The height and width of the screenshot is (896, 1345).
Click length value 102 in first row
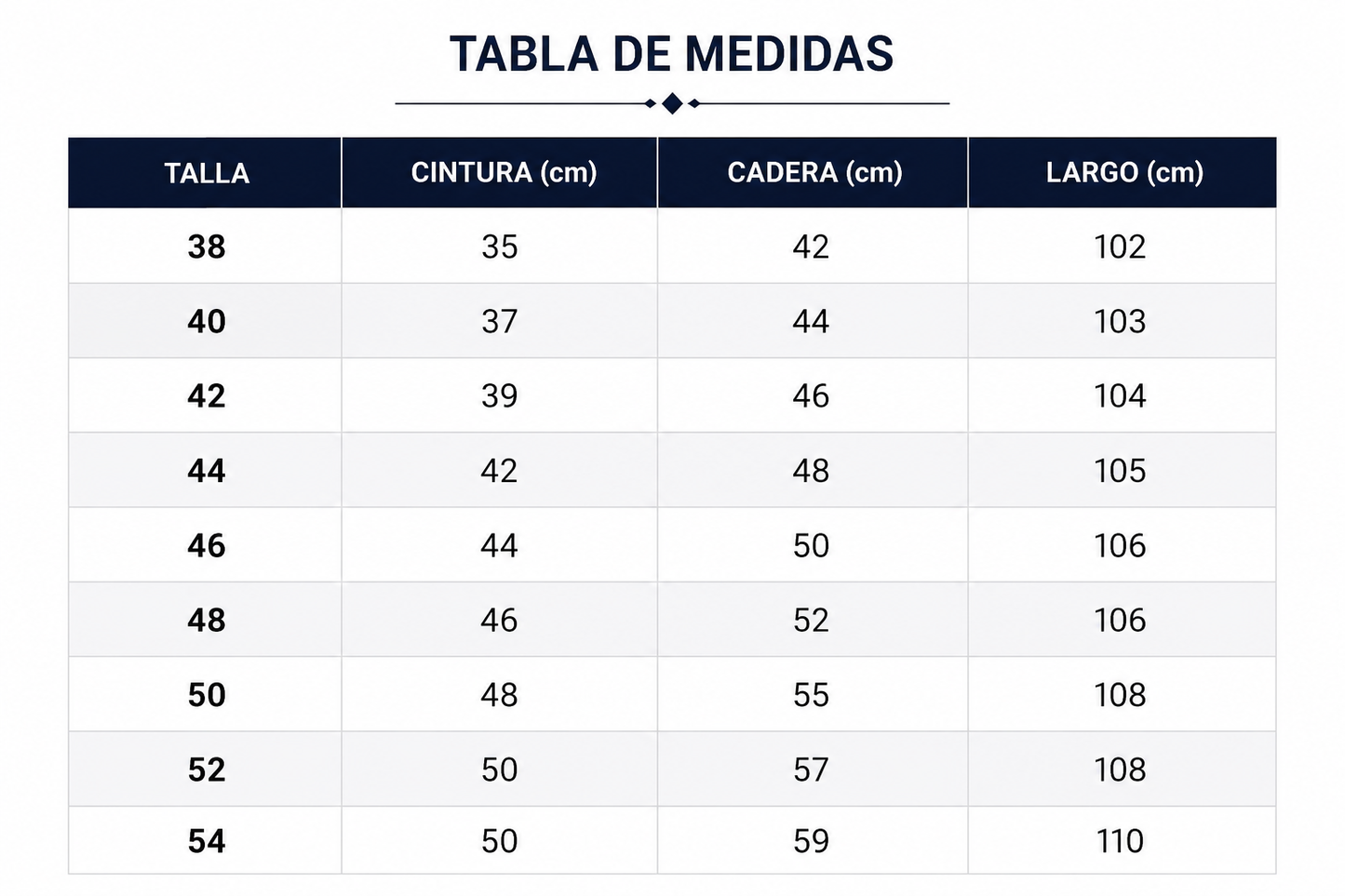pyautogui.click(x=1120, y=247)
